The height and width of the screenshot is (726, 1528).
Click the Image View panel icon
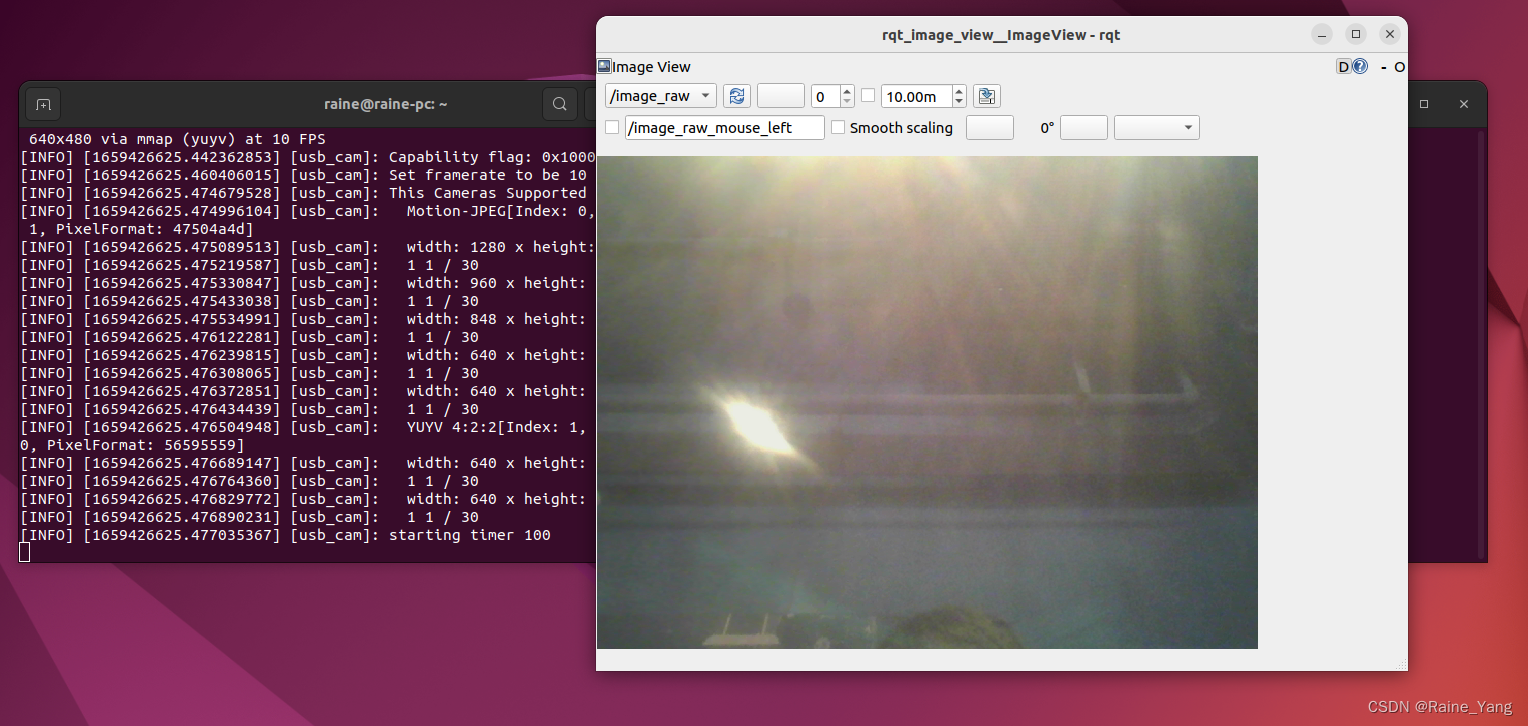602,66
